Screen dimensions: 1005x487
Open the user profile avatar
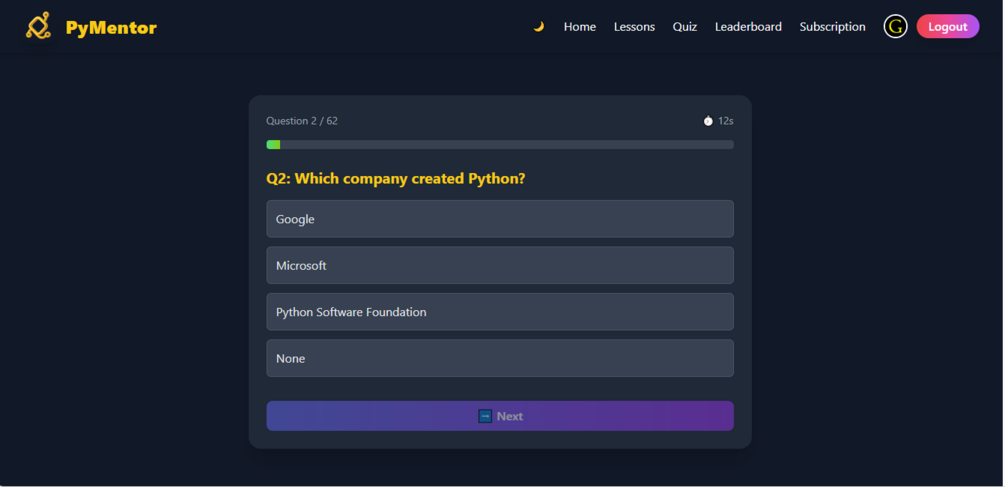coord(895,27)
